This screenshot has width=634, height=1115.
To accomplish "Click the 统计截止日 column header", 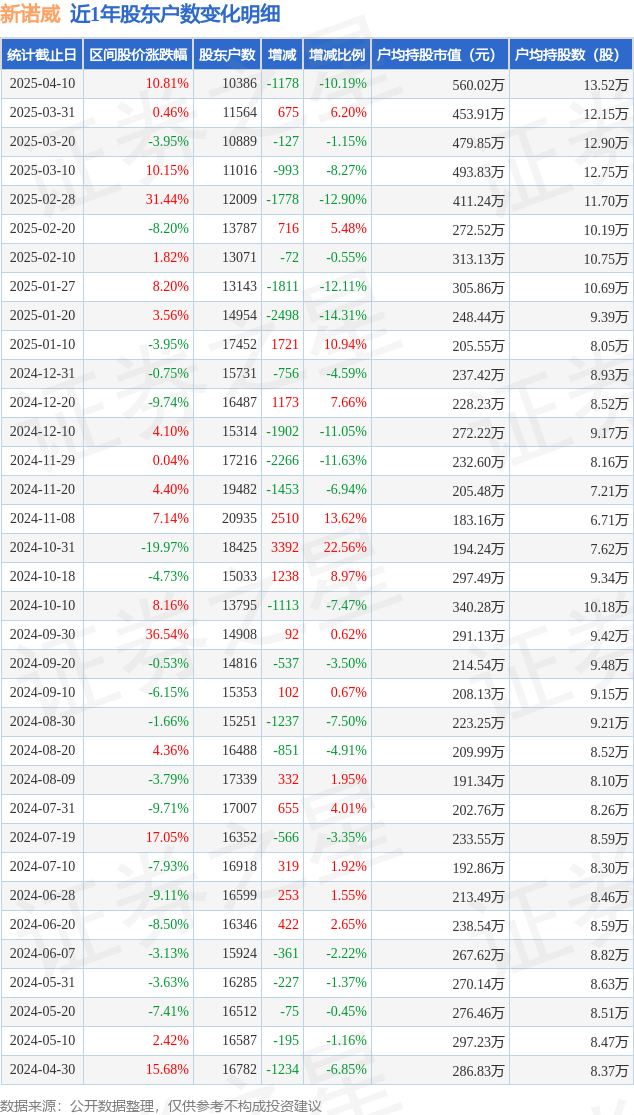I will coord(42,55).
